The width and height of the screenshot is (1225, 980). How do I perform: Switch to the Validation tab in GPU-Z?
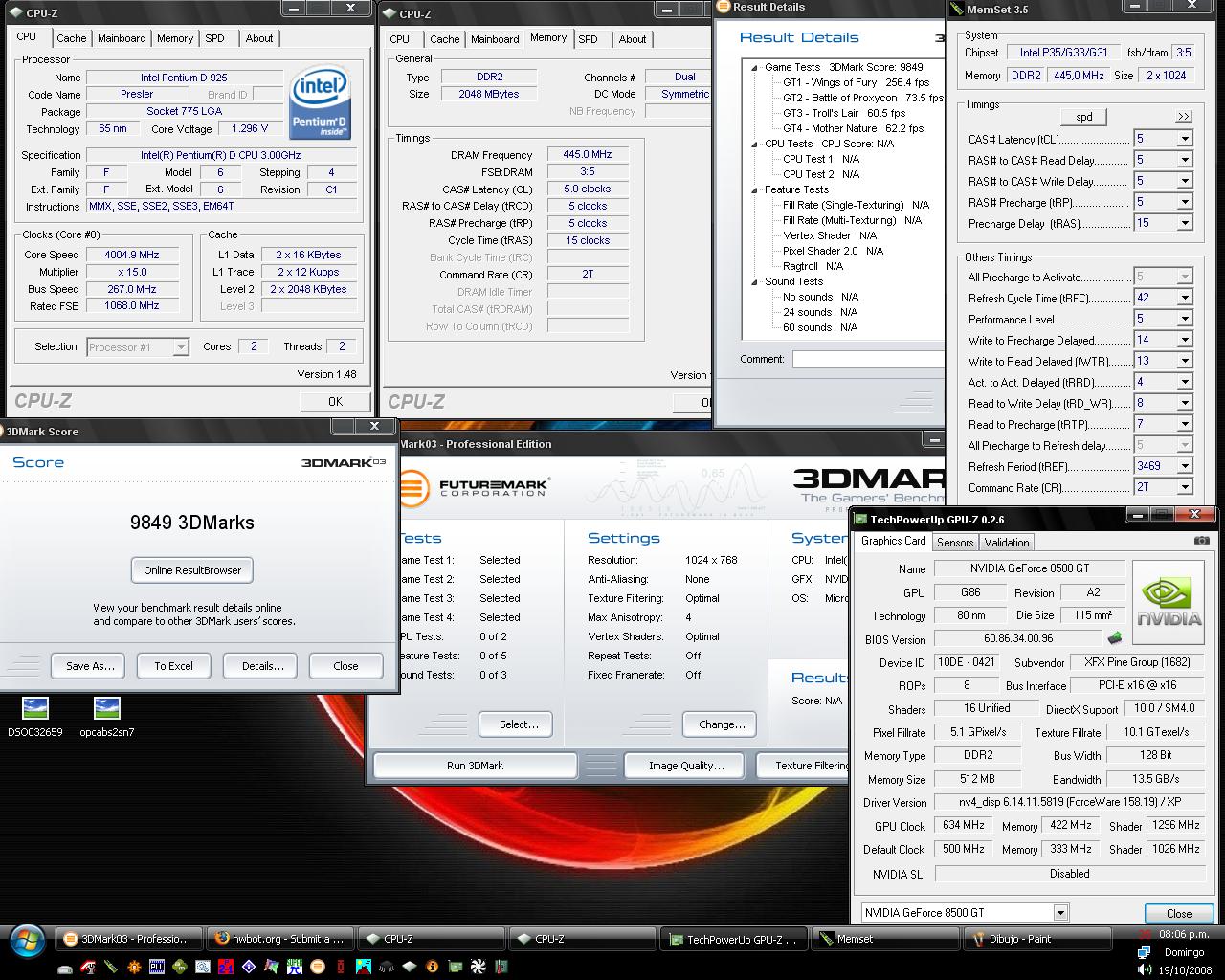pyautogui.click(x=1007, y=543)
